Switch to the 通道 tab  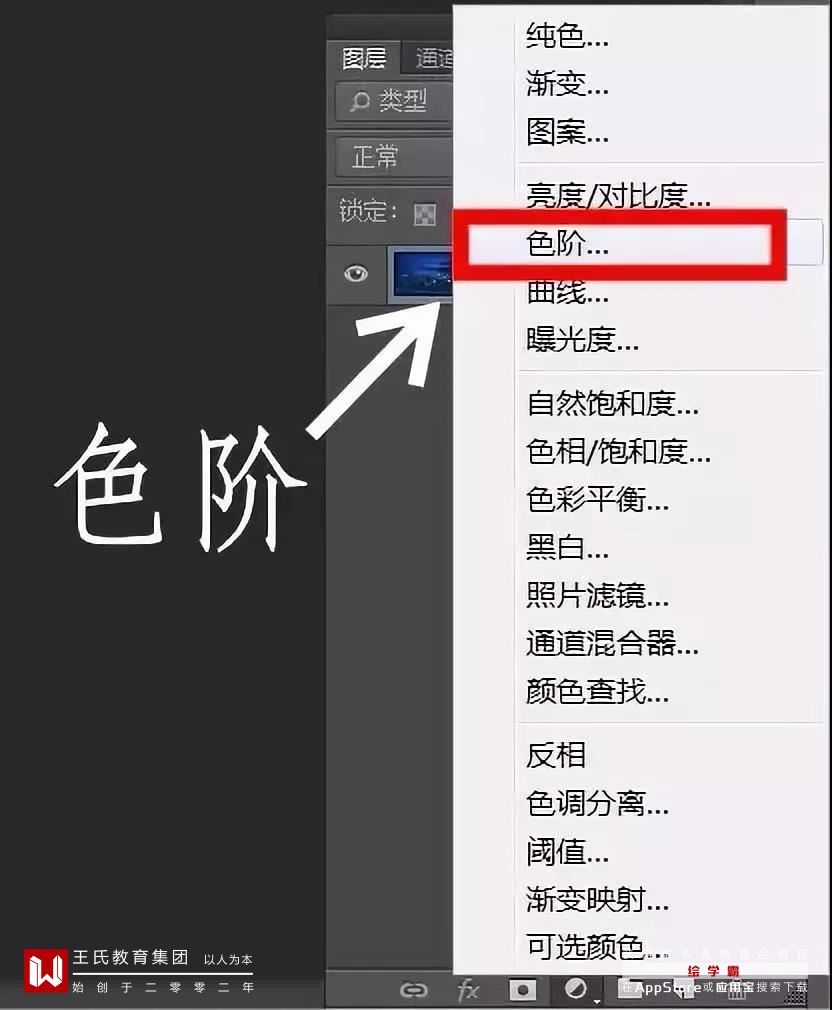pyautogui.click(x=429, y=58)
